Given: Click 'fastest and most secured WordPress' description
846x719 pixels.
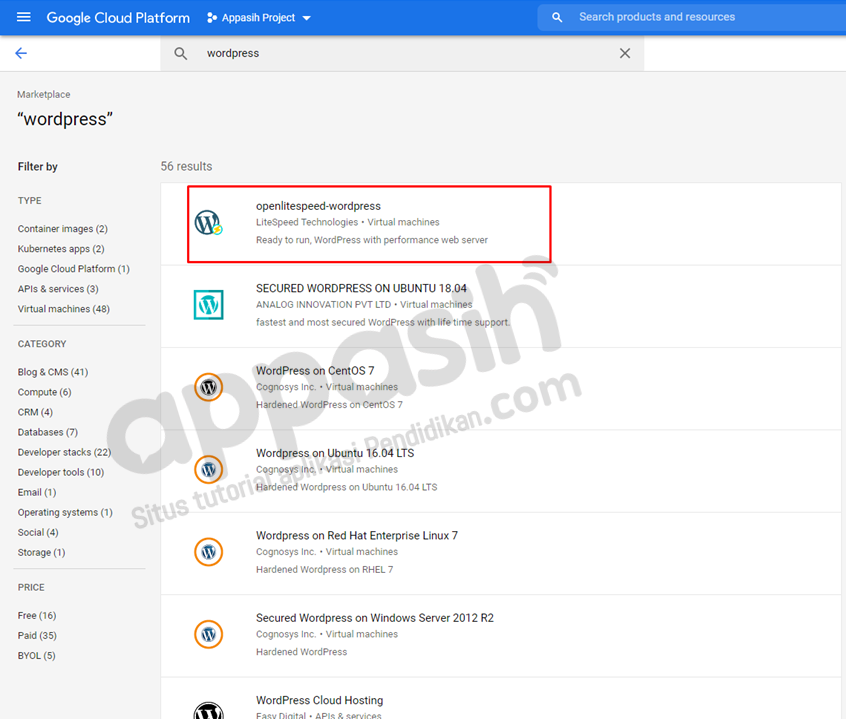Looking at the screenshot, I should (x=383, y=322).
